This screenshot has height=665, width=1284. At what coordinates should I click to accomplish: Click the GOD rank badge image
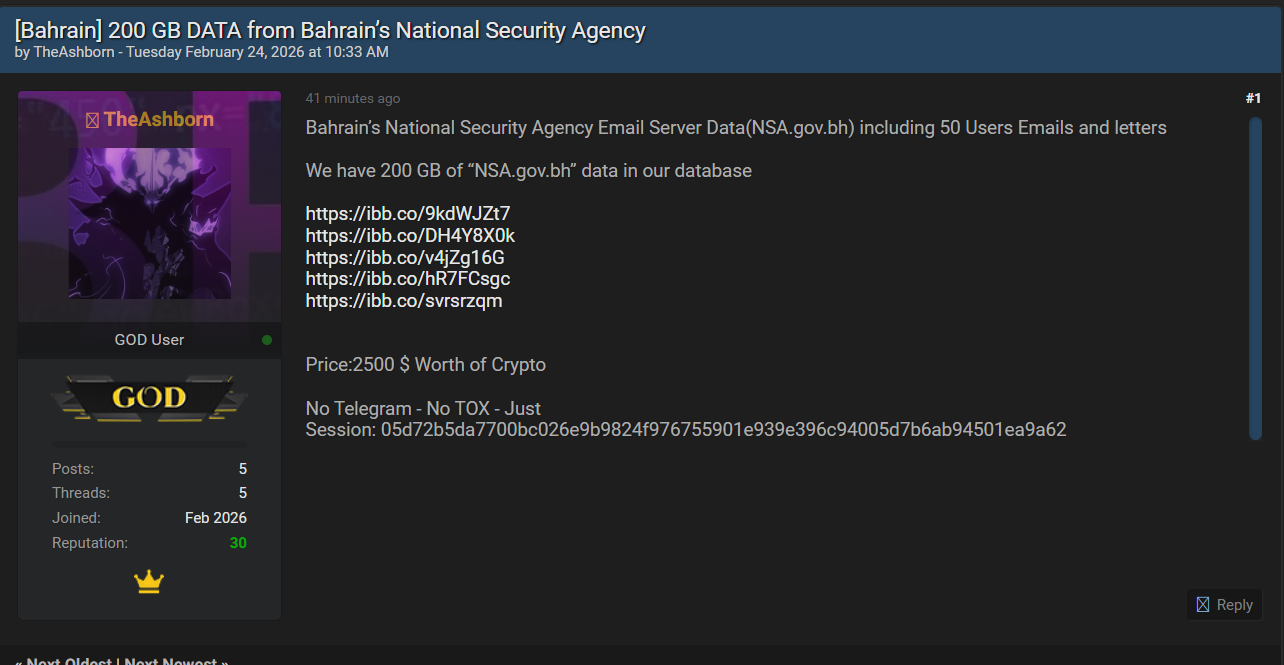(149, 397)
